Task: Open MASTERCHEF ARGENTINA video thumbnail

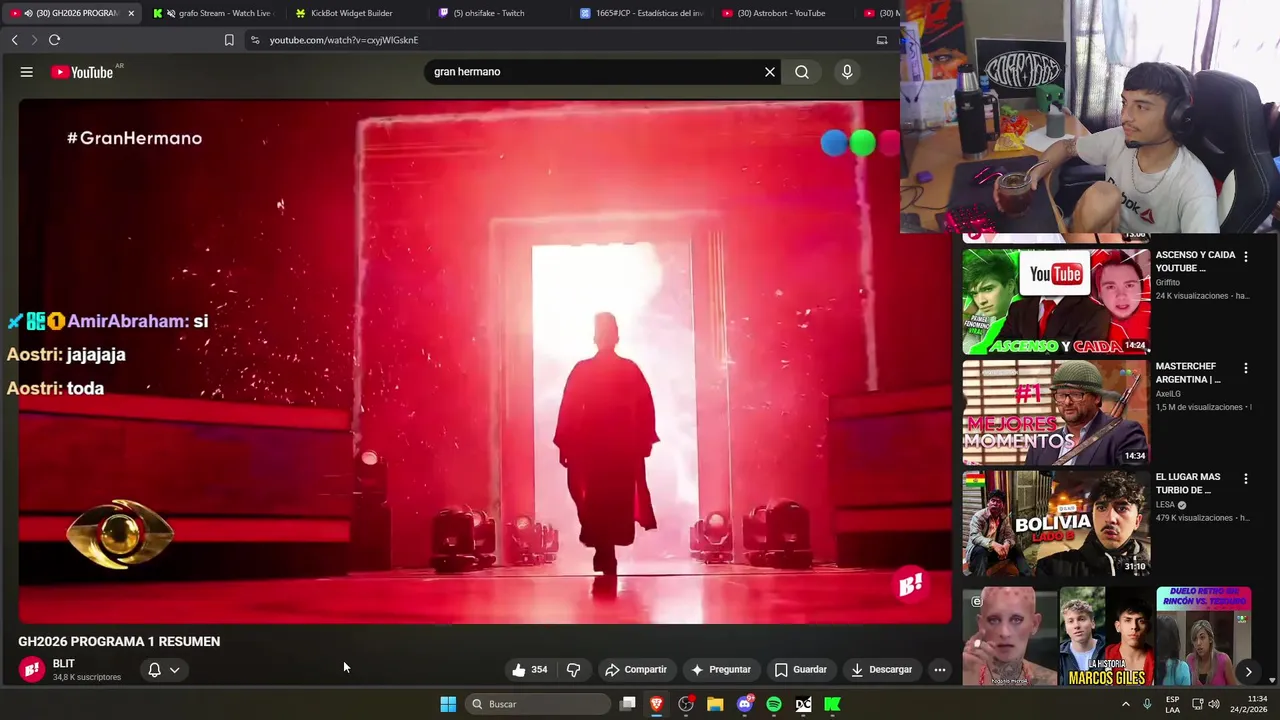Action: pos(1056,412)
